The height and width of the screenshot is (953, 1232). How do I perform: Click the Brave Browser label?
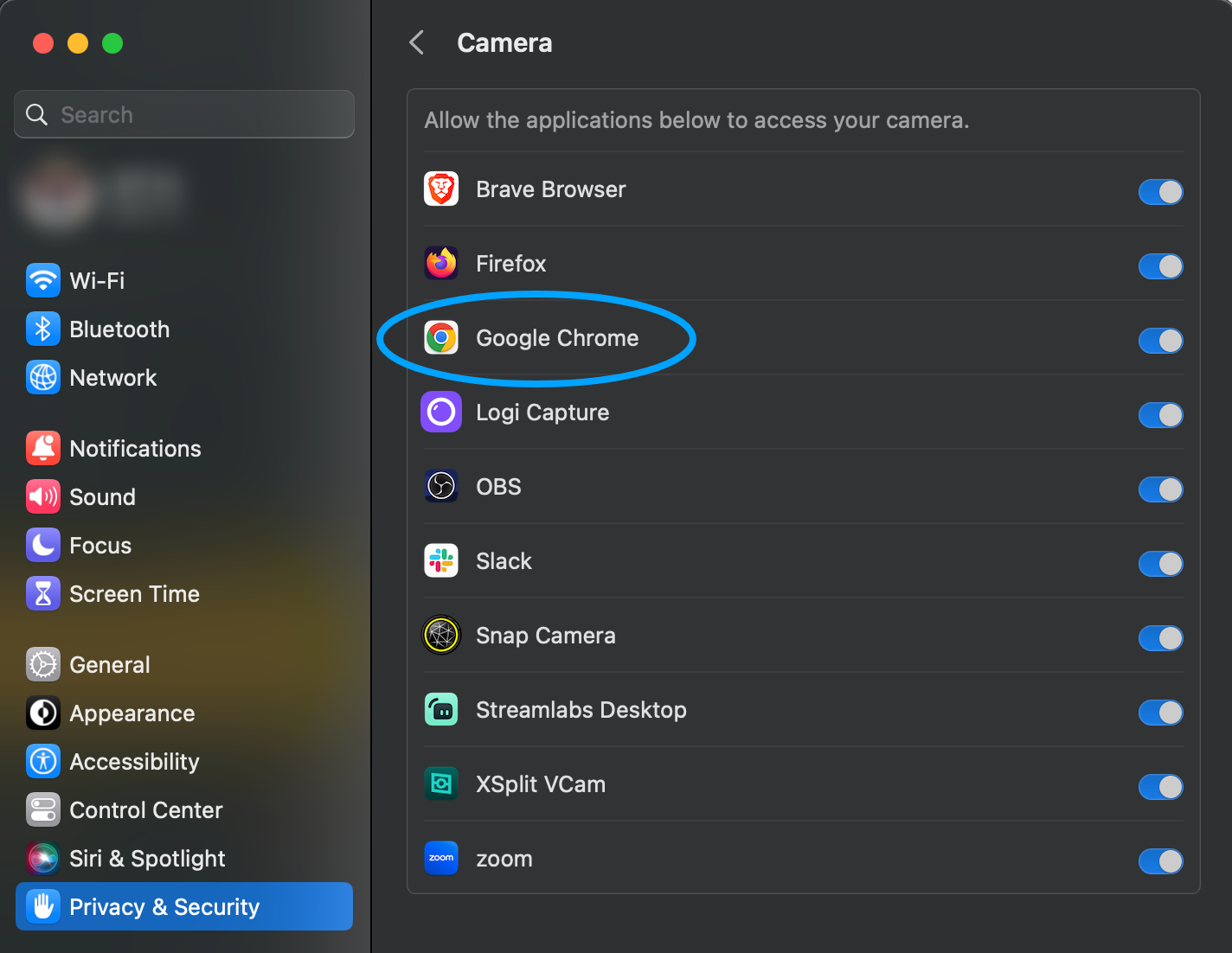pos(551,189)
